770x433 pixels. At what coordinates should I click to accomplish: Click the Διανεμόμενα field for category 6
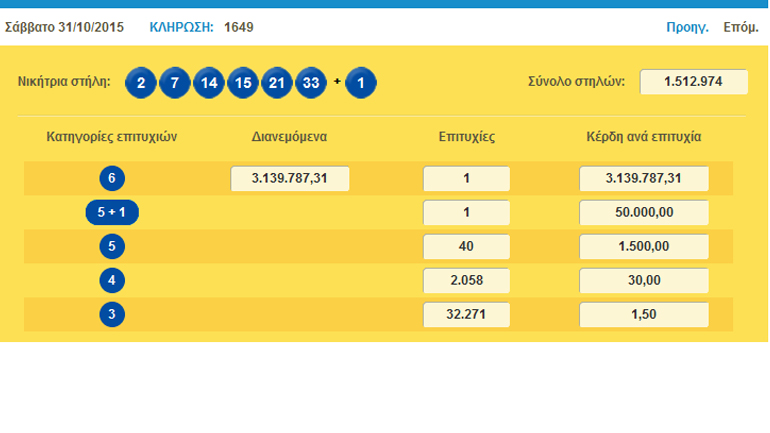tap(290, 179)
